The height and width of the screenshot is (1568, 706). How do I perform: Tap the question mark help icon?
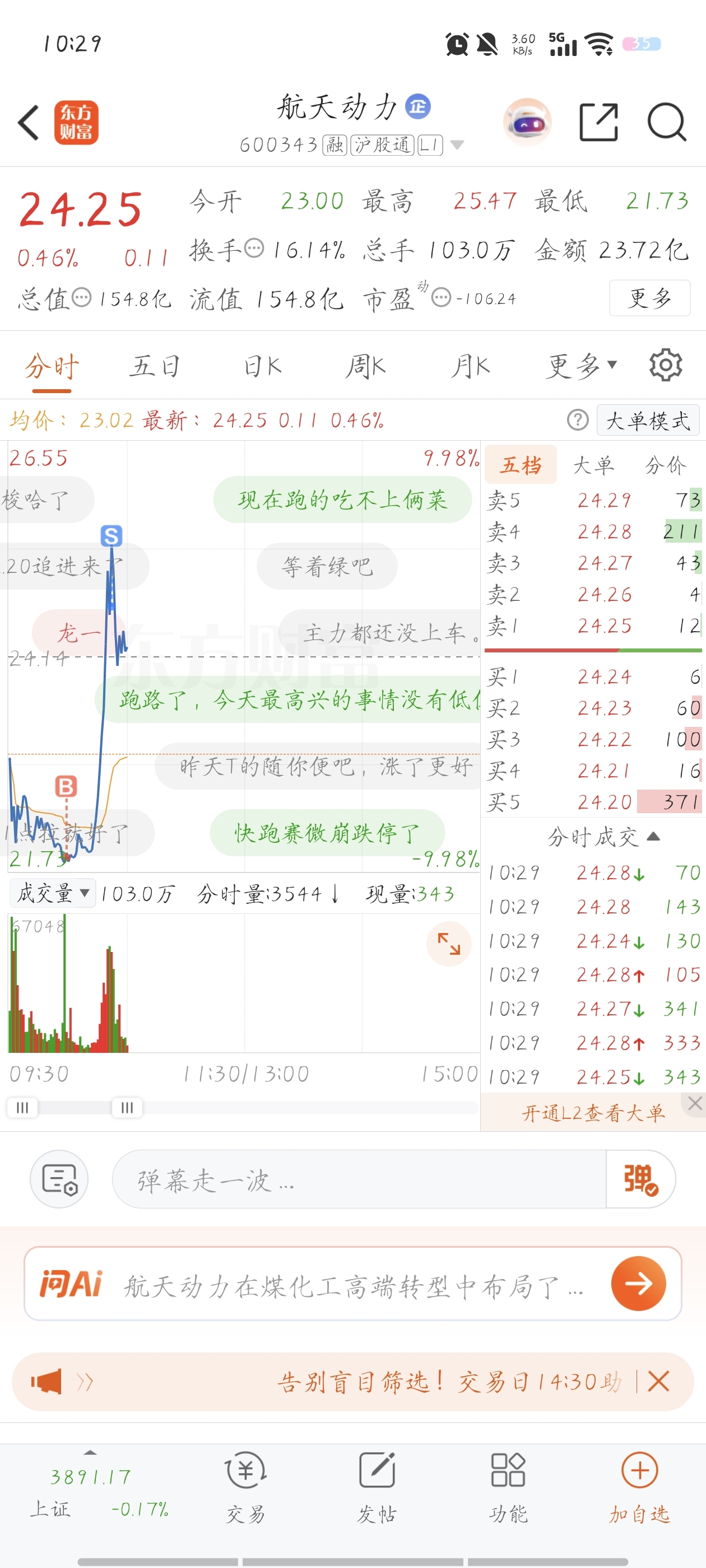click(x=578, y=420)
